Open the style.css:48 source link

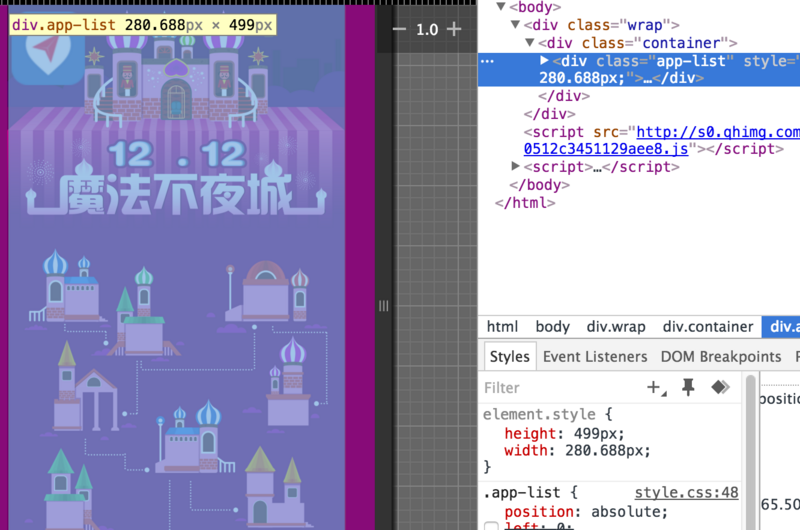click(686, 492)
